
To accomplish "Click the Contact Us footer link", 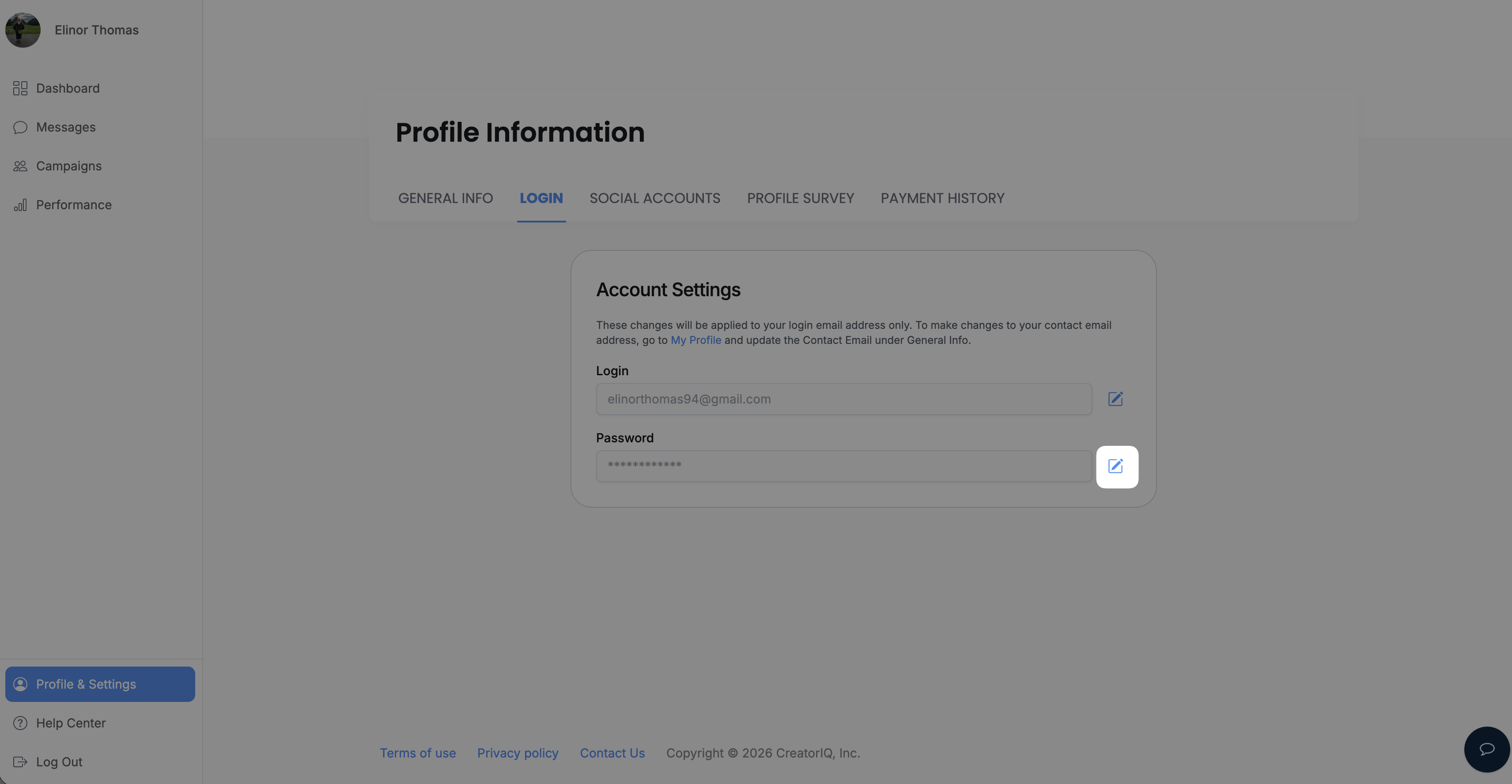I will (x=612, y=753).
